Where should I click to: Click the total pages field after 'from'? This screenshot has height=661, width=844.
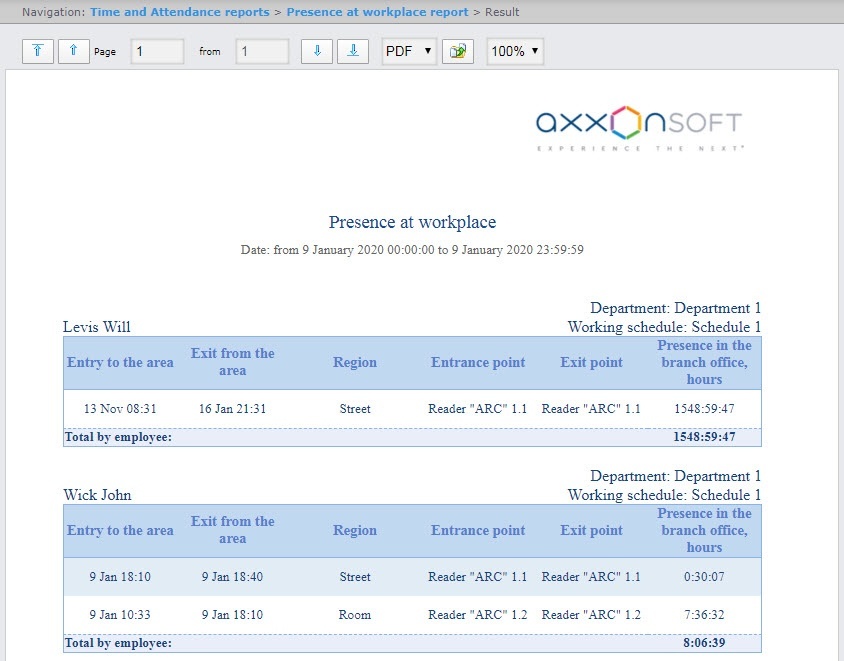(262, 51)
